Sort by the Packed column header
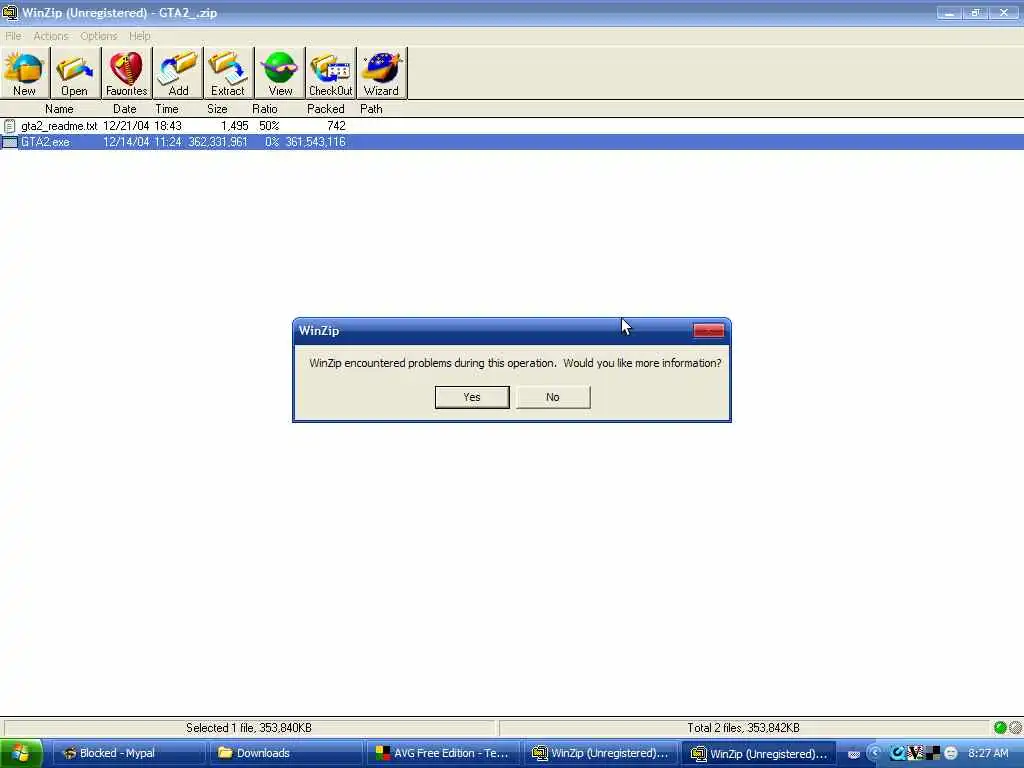The height and width of the screenshot is (768, 1024). 325,109
